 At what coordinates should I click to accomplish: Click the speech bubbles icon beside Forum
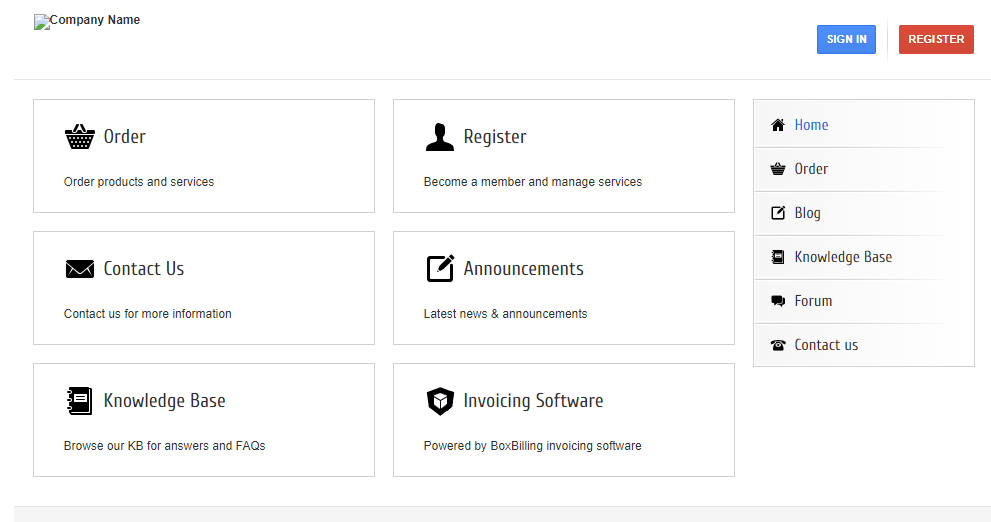pyautogui.click(x=778, y=301)
